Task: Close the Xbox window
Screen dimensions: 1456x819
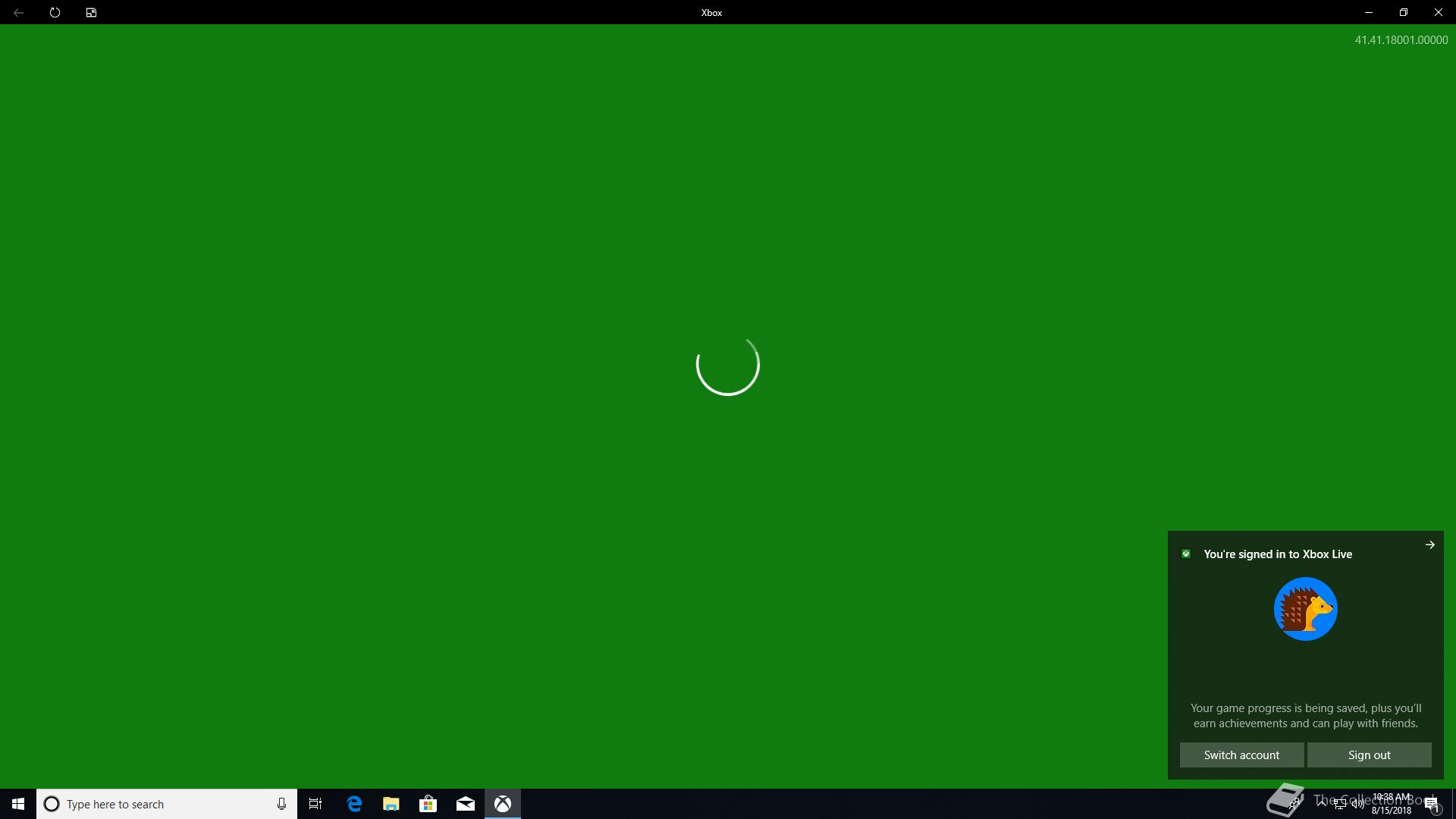Action: click(x=1438, y=12)
